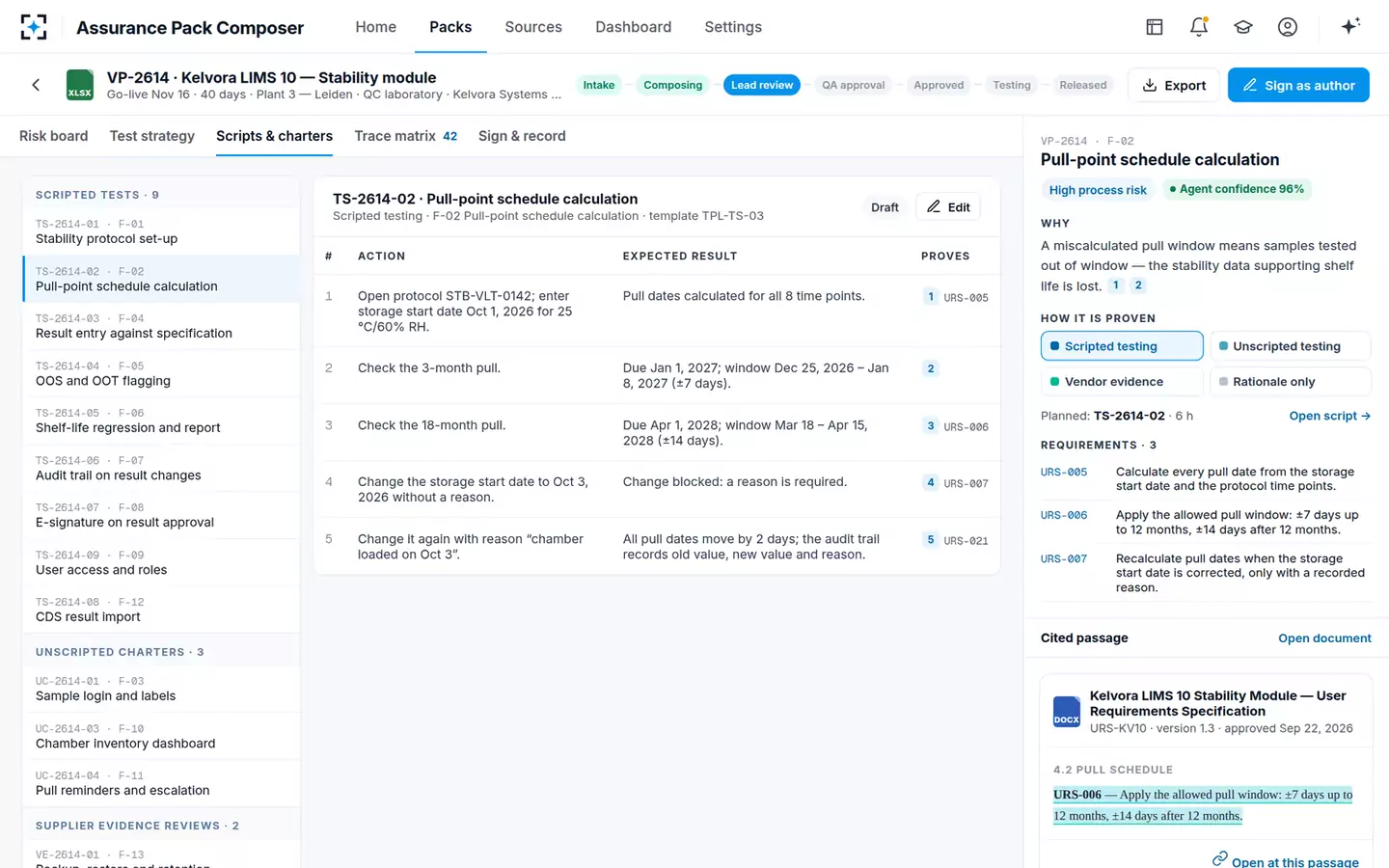The width and height of the screenshot is (1389, 868).
Task: Open the sparkle AI assistant icon
Action: point(1350,26)
